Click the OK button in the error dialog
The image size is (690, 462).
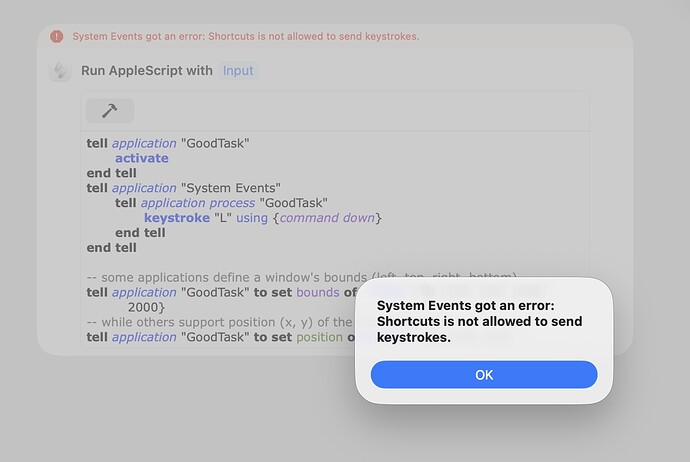(x=483, y=375)
